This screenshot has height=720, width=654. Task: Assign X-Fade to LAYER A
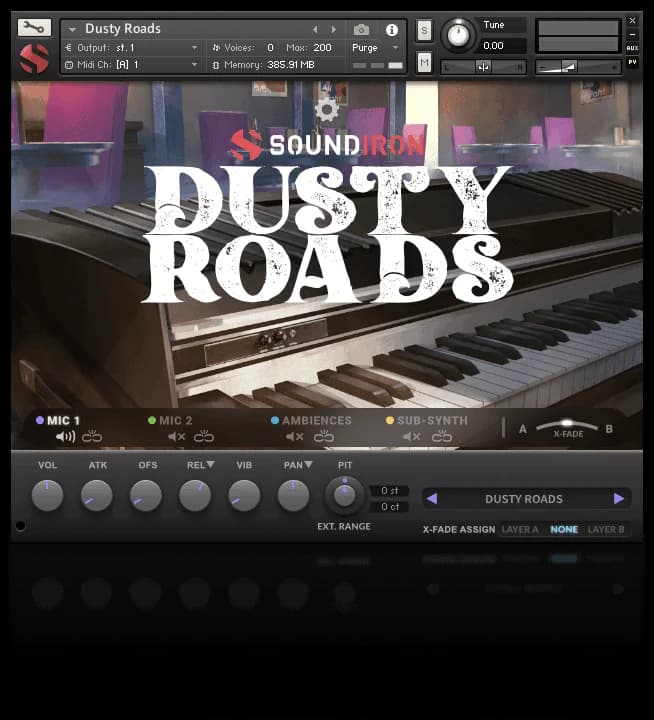pyautogui.click(x=519, y=529)
